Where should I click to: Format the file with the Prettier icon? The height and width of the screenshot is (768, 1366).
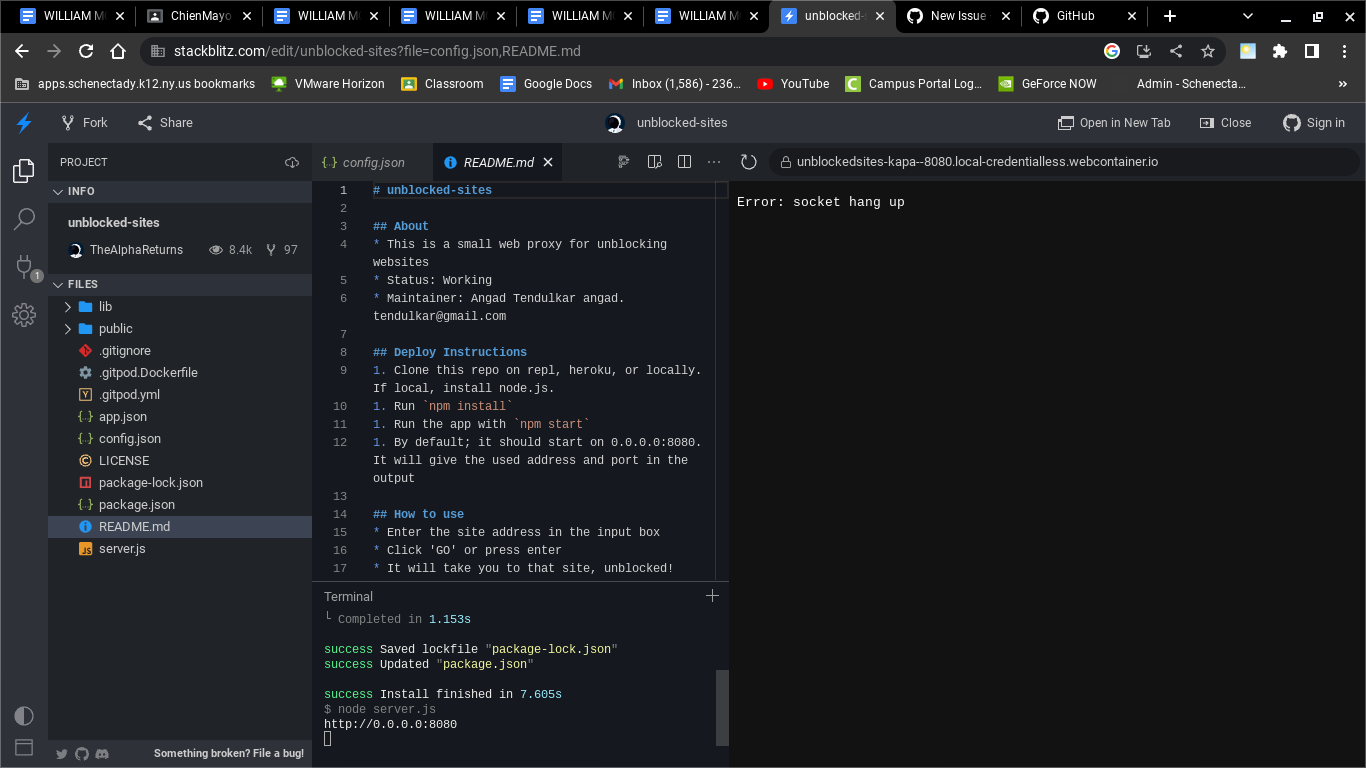(x=623, y=161)
